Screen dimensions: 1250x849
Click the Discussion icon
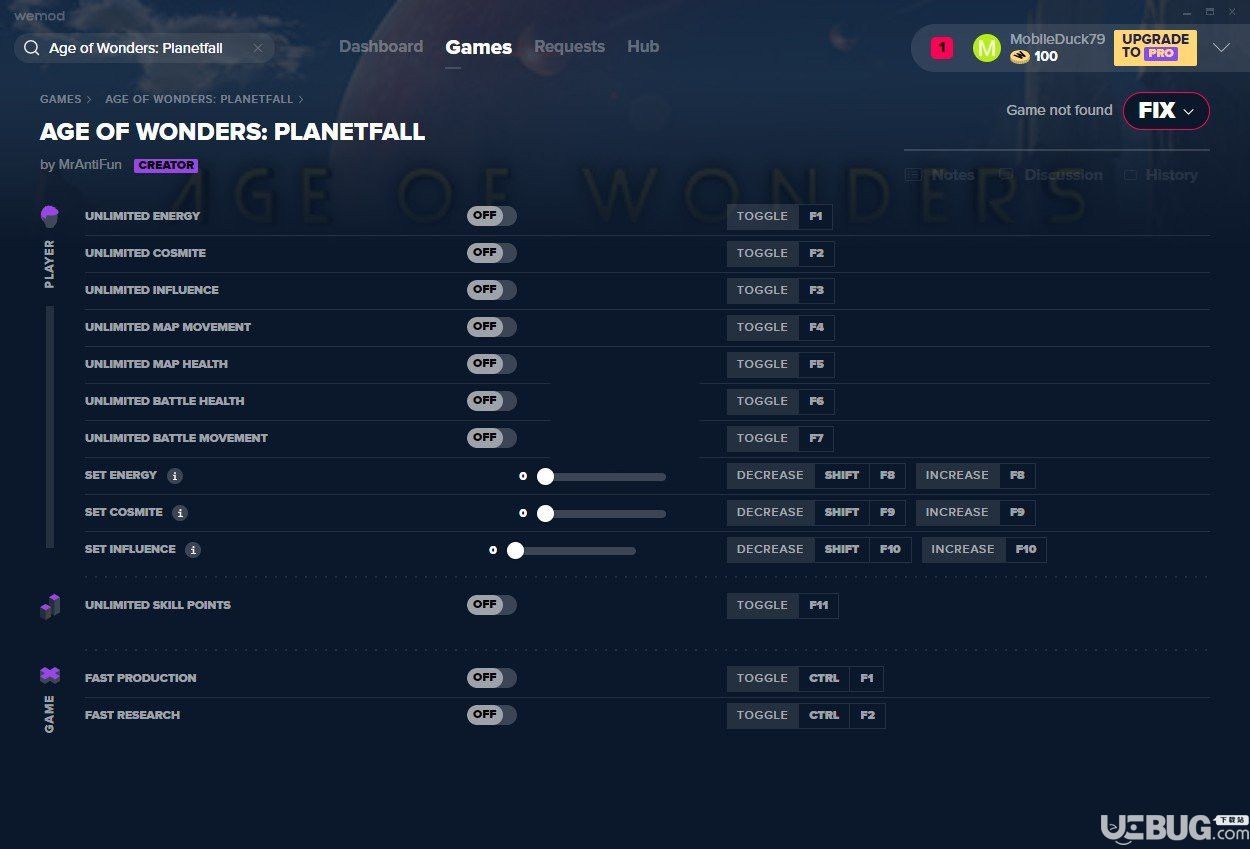point(1006,175)
